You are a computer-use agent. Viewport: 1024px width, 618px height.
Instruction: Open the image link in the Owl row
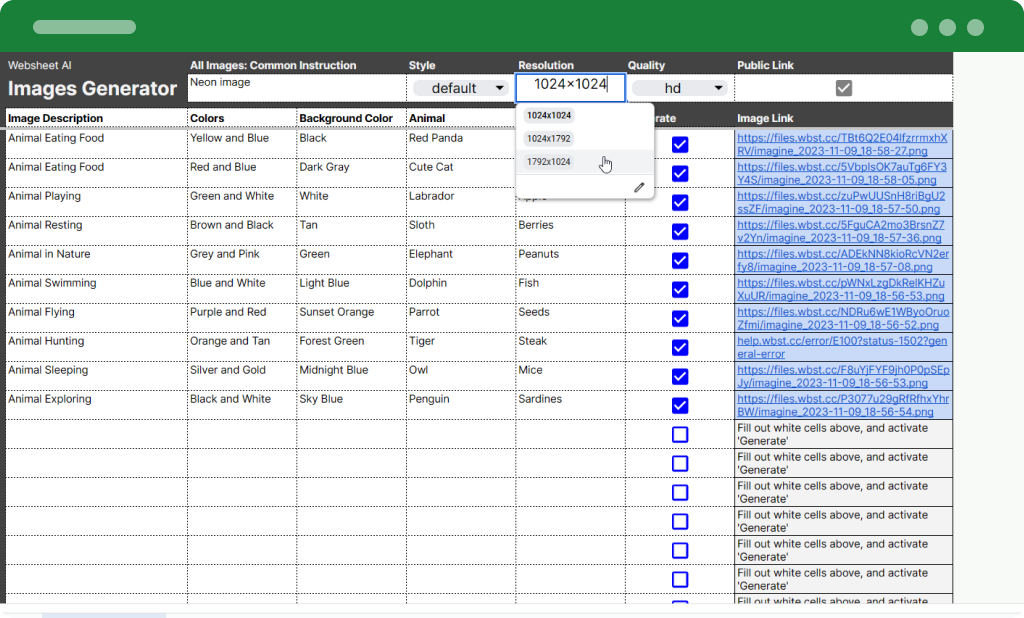click(843, 376)
